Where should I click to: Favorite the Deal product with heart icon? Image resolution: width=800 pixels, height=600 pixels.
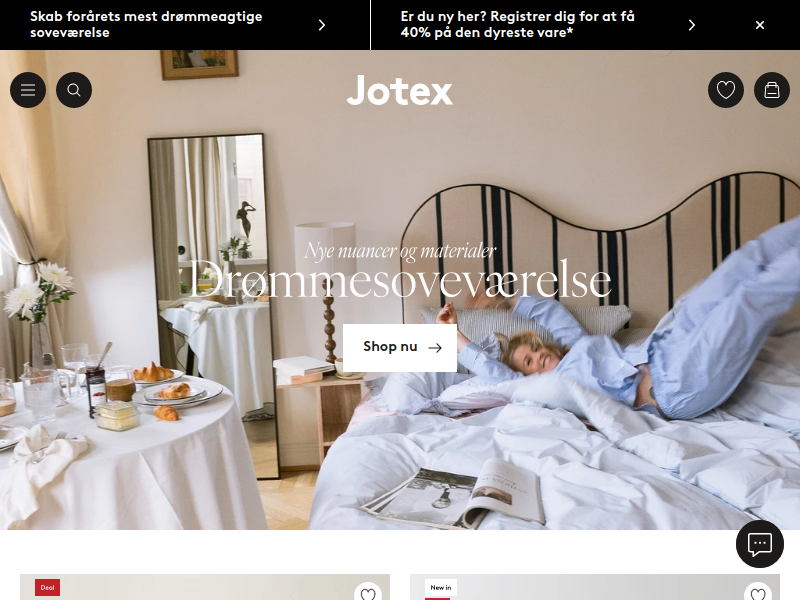click(x=368, y=593)
